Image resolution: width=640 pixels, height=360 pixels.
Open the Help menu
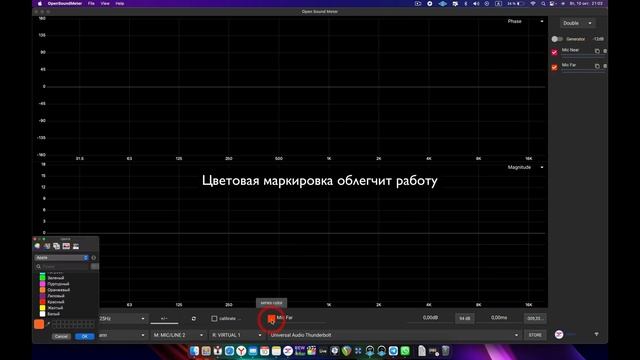(x=120, y=4)
